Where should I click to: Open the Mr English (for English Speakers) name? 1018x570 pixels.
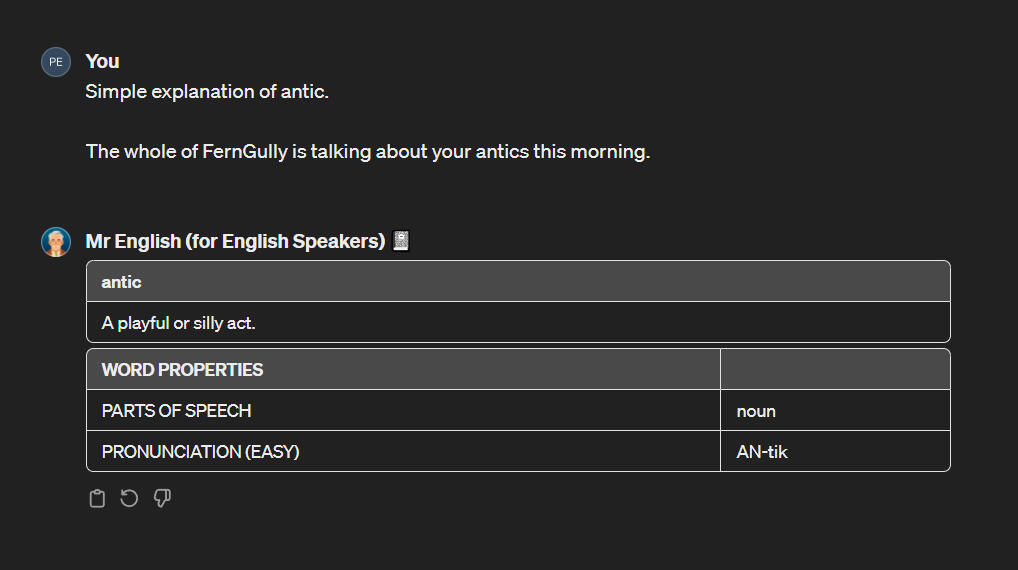[x=235, y=242]
